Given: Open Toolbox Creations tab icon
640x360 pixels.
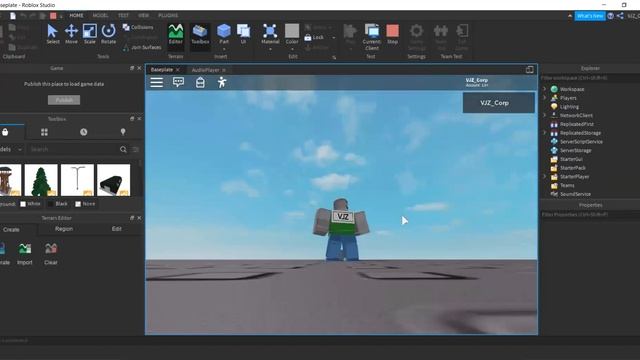Looking at the screenshot, I should click(x=123, y=132).
